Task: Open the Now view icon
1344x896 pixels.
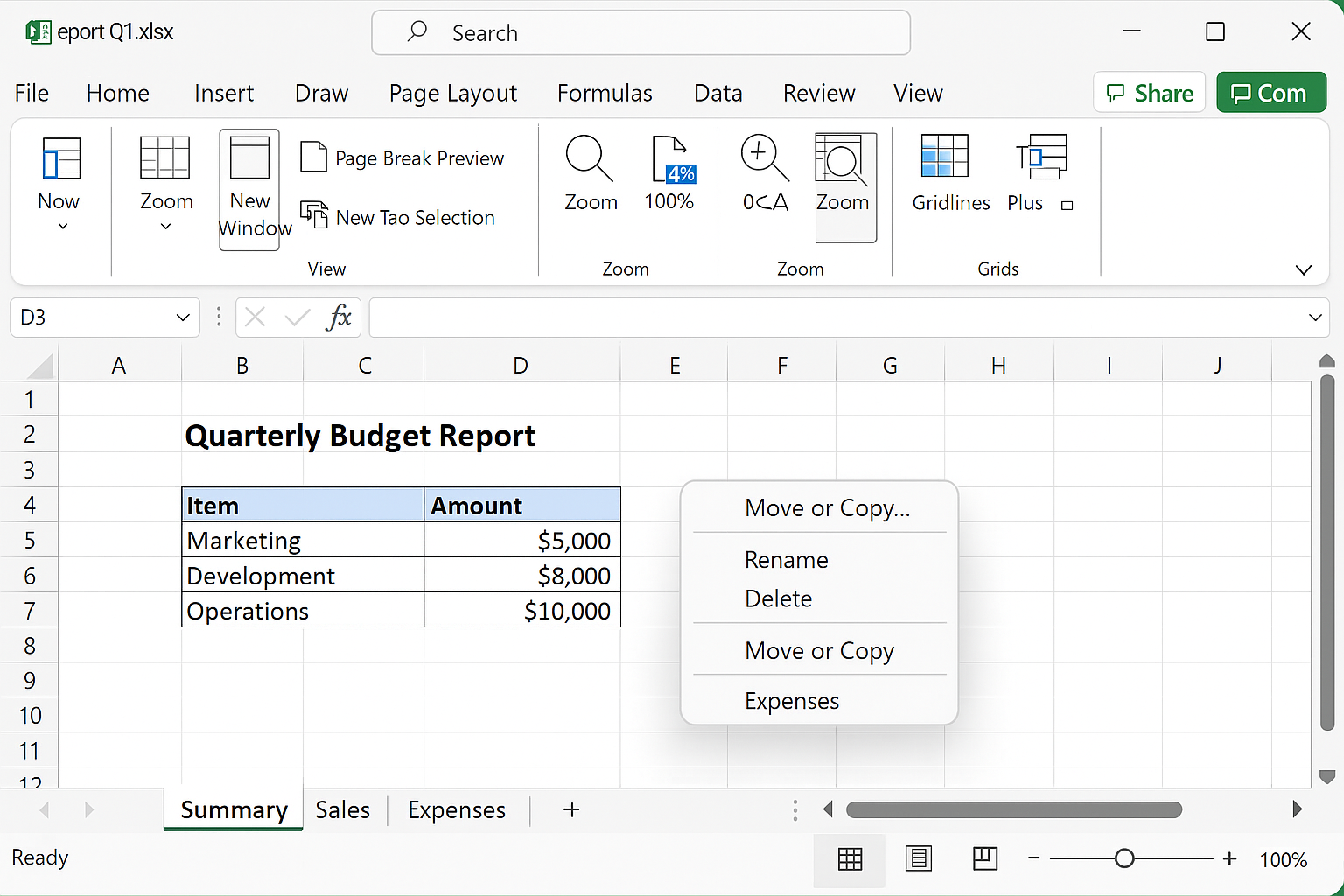Action: click(x=61, y=159)
